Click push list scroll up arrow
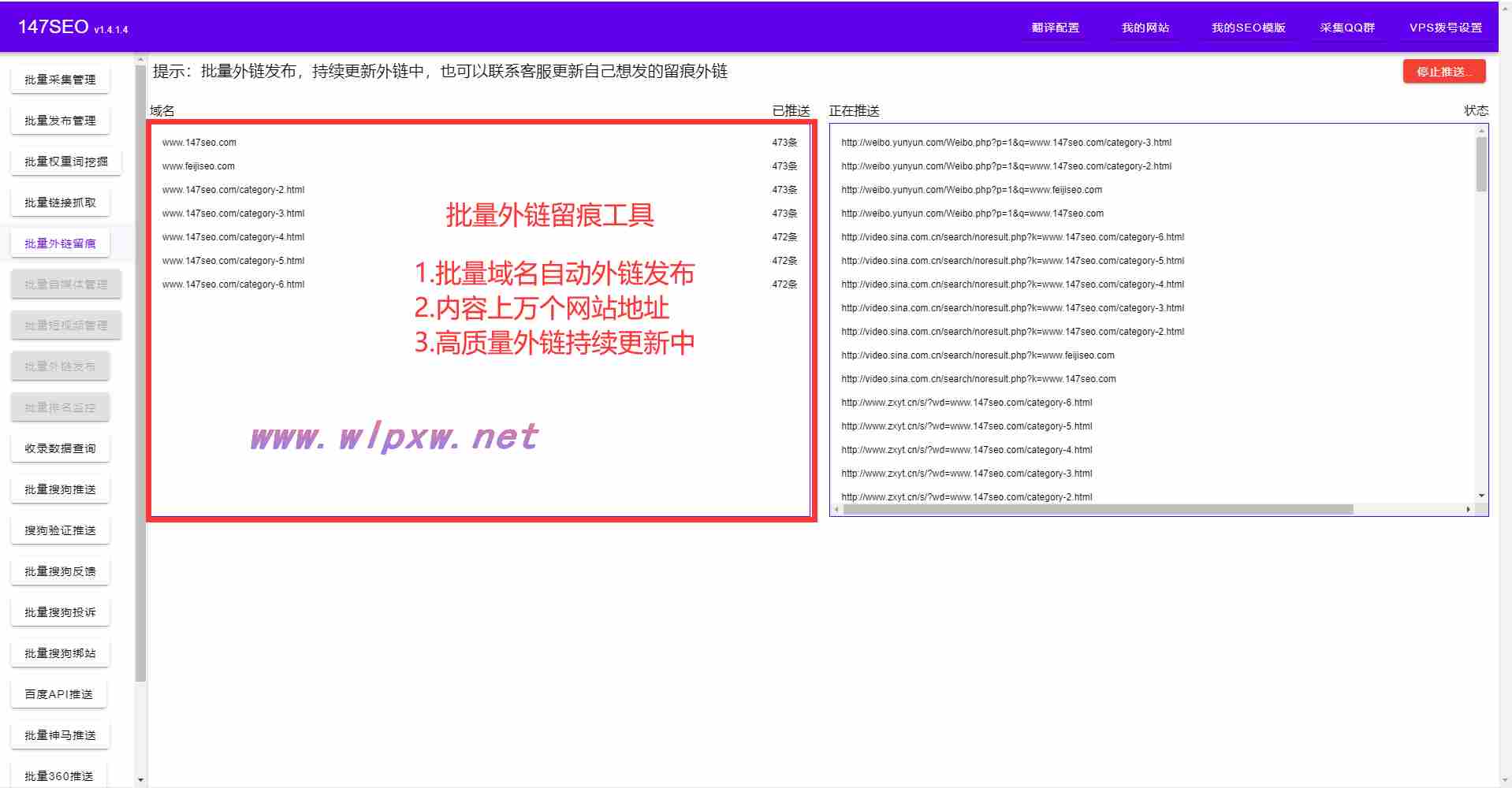 coord(1481,131)
